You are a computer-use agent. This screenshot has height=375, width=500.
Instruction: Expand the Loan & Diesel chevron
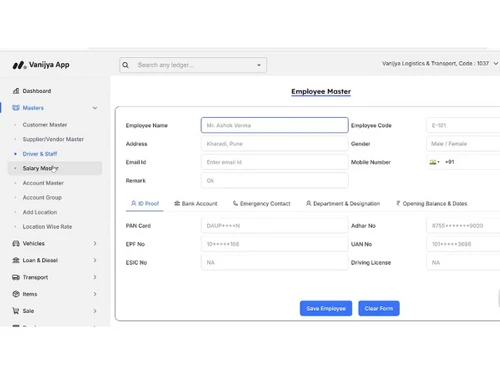pos(95,260)
